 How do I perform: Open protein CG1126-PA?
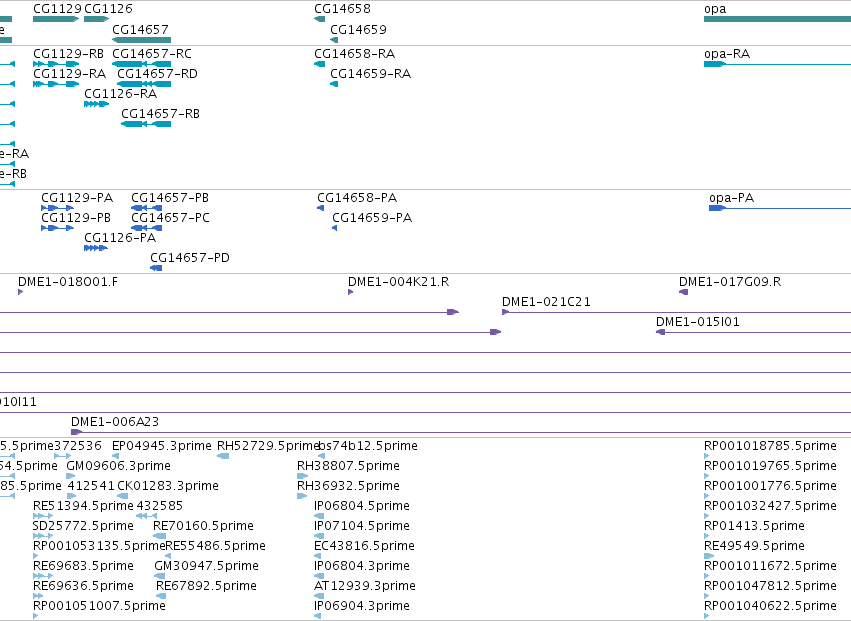tap(120, 238)
